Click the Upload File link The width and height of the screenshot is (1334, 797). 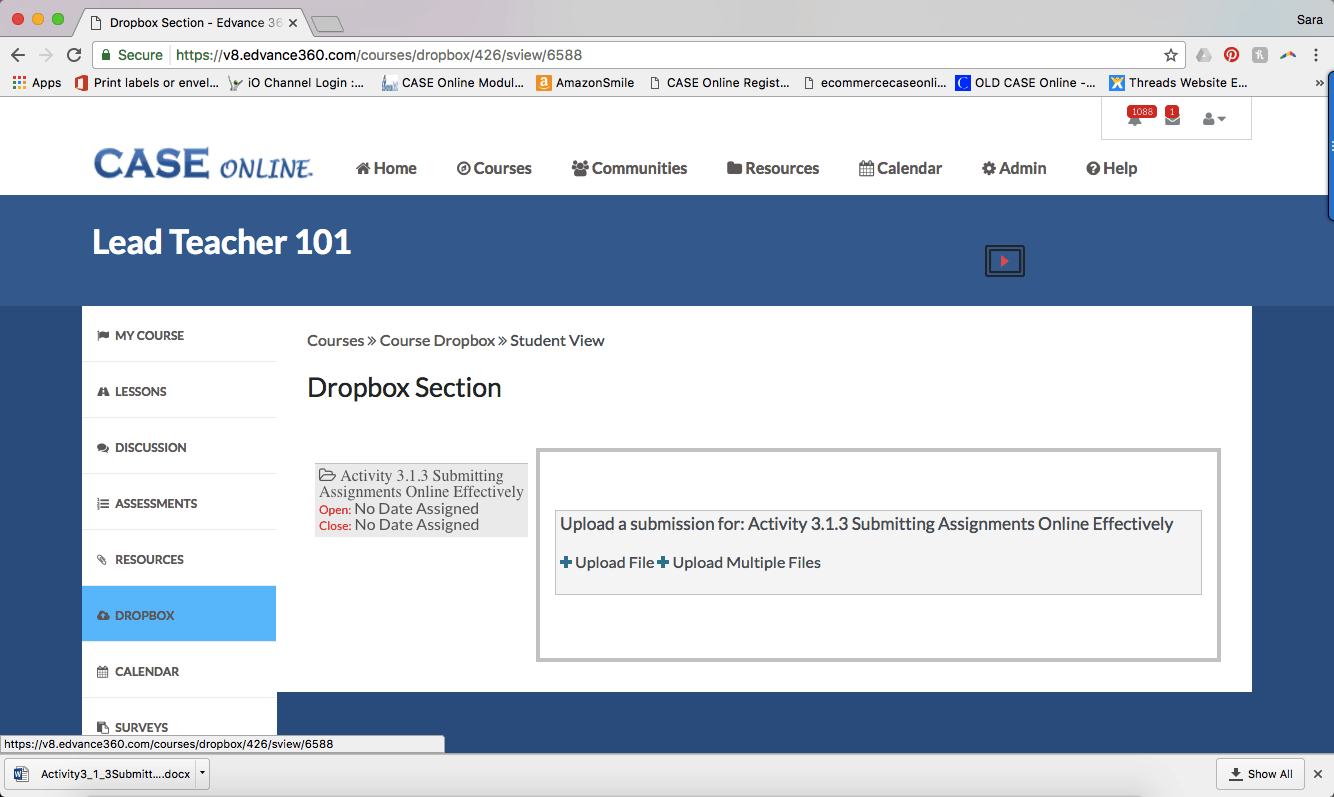click(x=607, y=563)
